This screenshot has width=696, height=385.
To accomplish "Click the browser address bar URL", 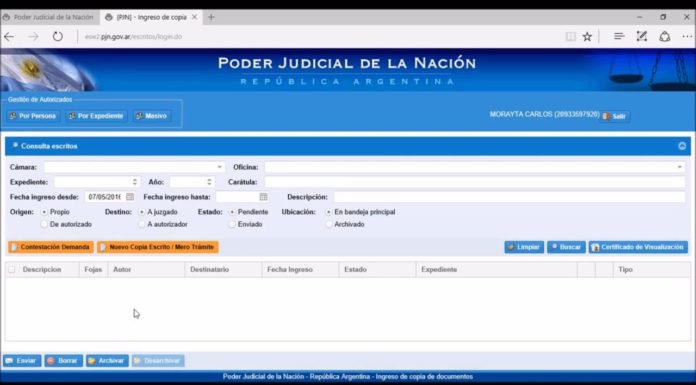I will [x=133, y=37].
